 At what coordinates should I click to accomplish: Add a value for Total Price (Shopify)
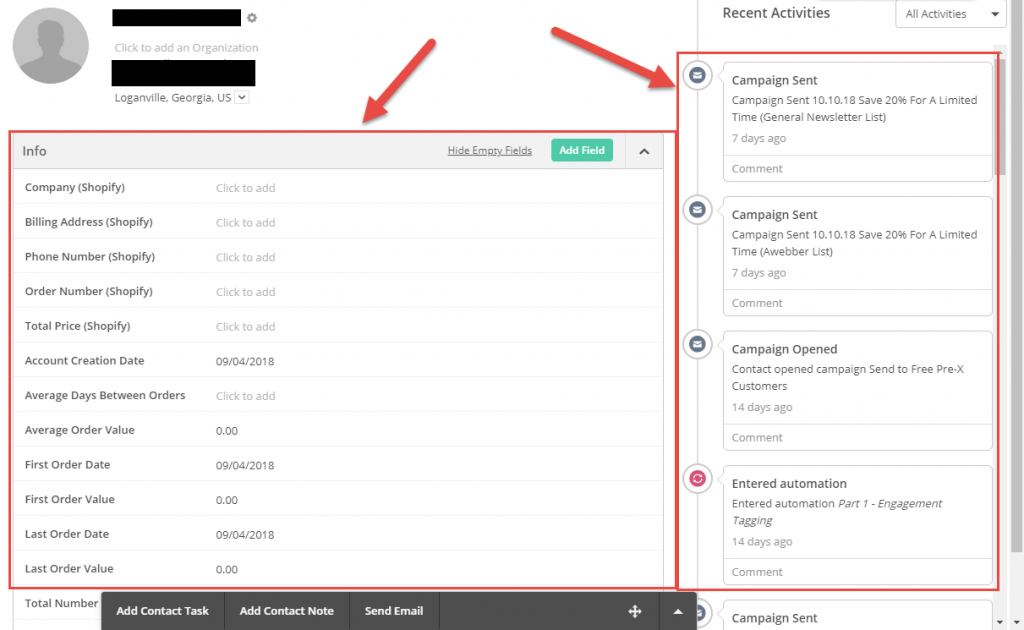point(246,326)
